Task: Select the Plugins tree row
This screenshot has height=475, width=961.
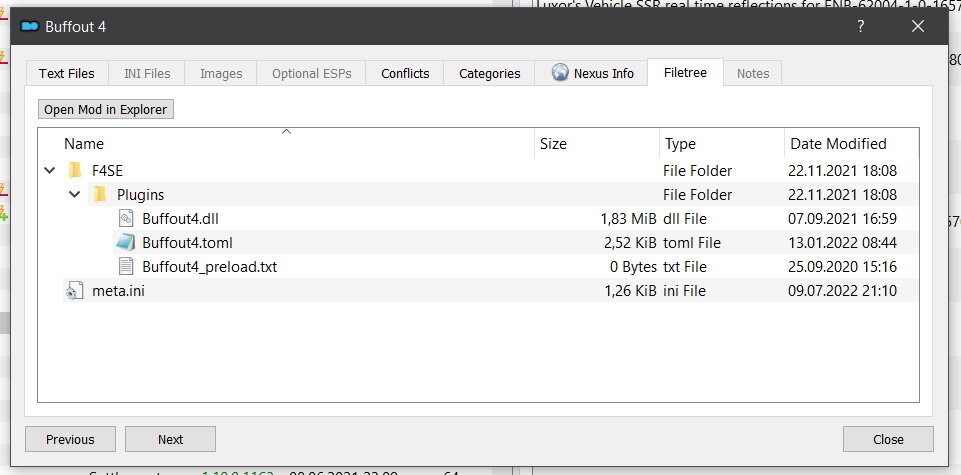Action: [479, 194]
